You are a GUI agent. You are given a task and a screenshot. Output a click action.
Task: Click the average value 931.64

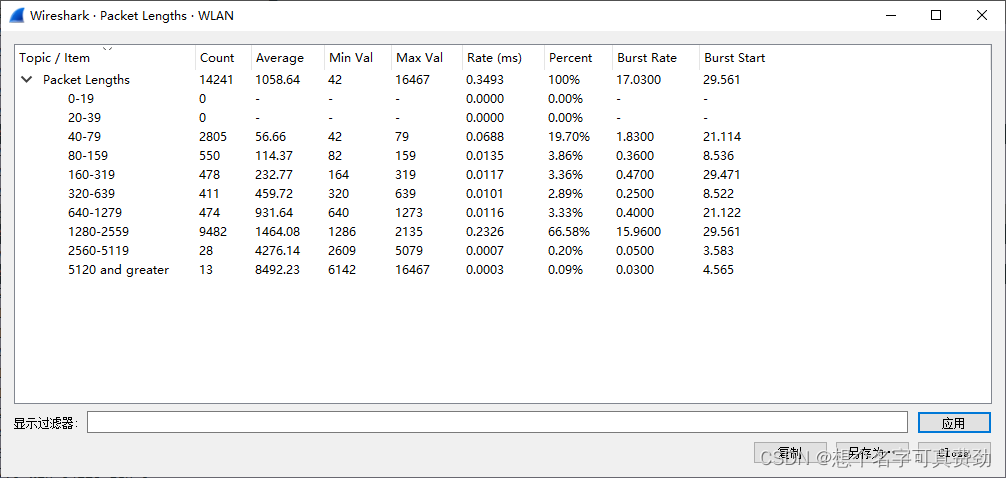[x=275, y=212]
